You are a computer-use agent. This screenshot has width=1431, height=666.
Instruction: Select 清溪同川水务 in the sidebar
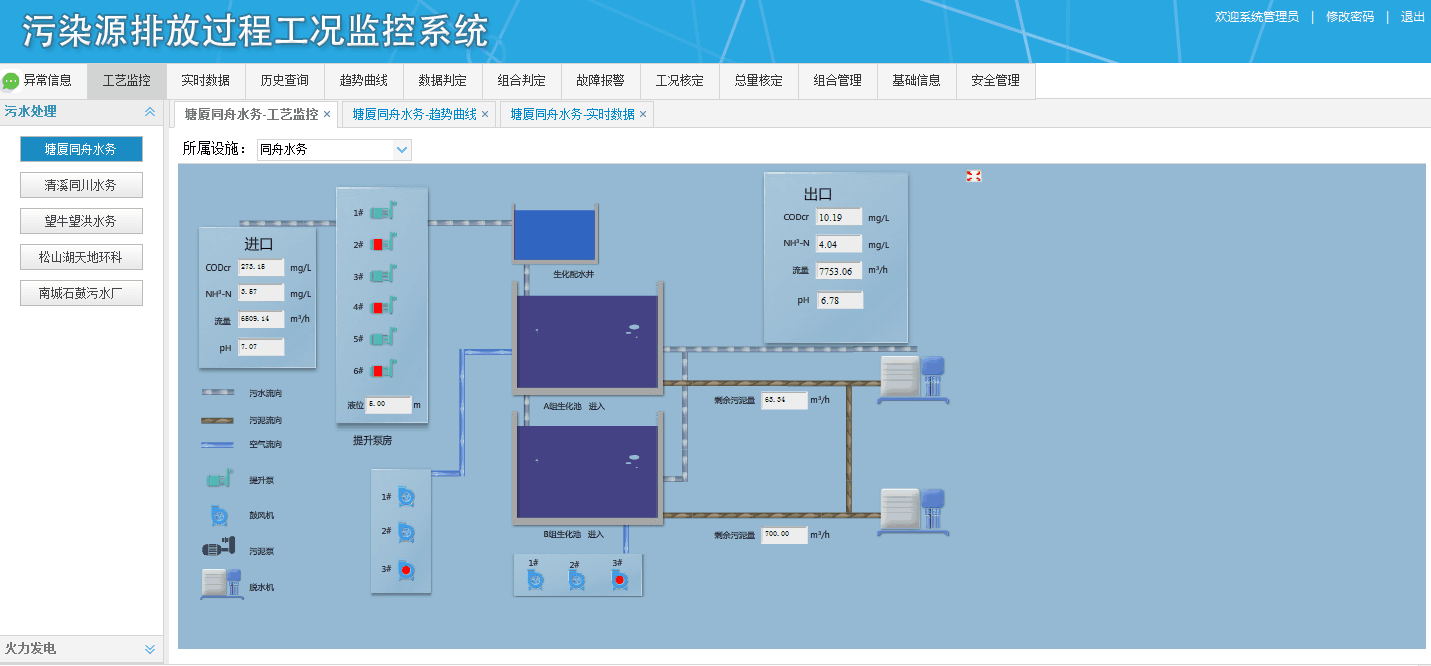[x=81, y=184]
